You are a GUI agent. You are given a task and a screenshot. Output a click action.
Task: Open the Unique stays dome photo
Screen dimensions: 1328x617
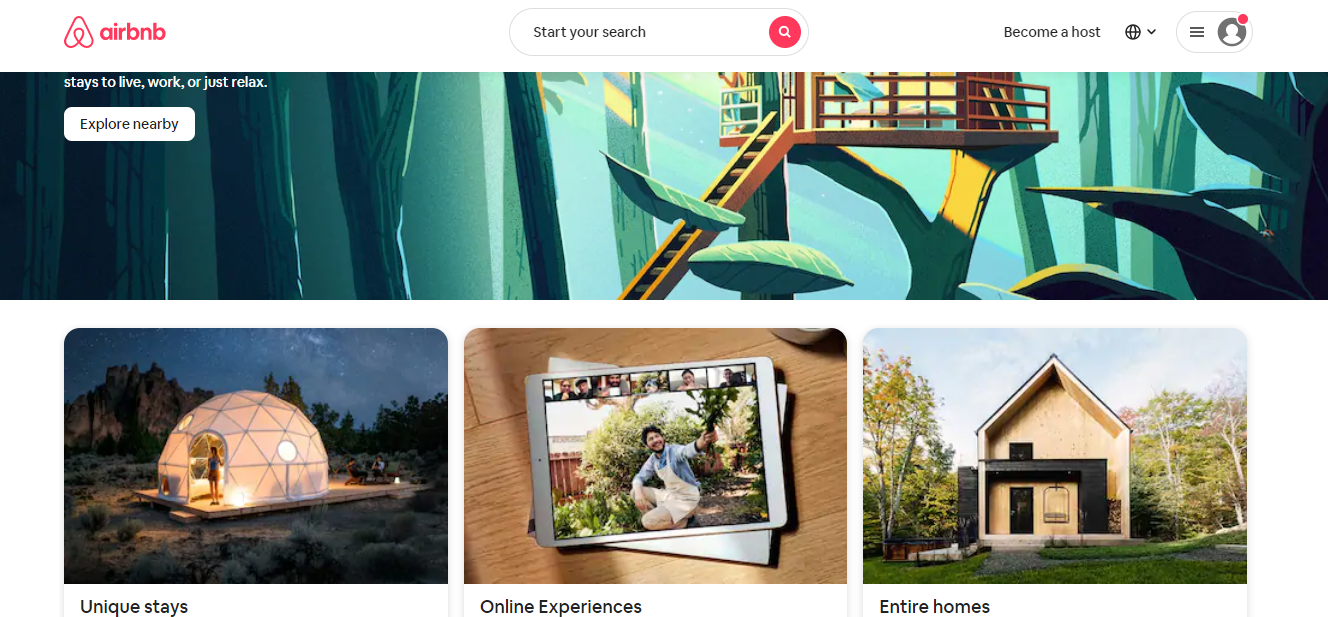point(256,456)
